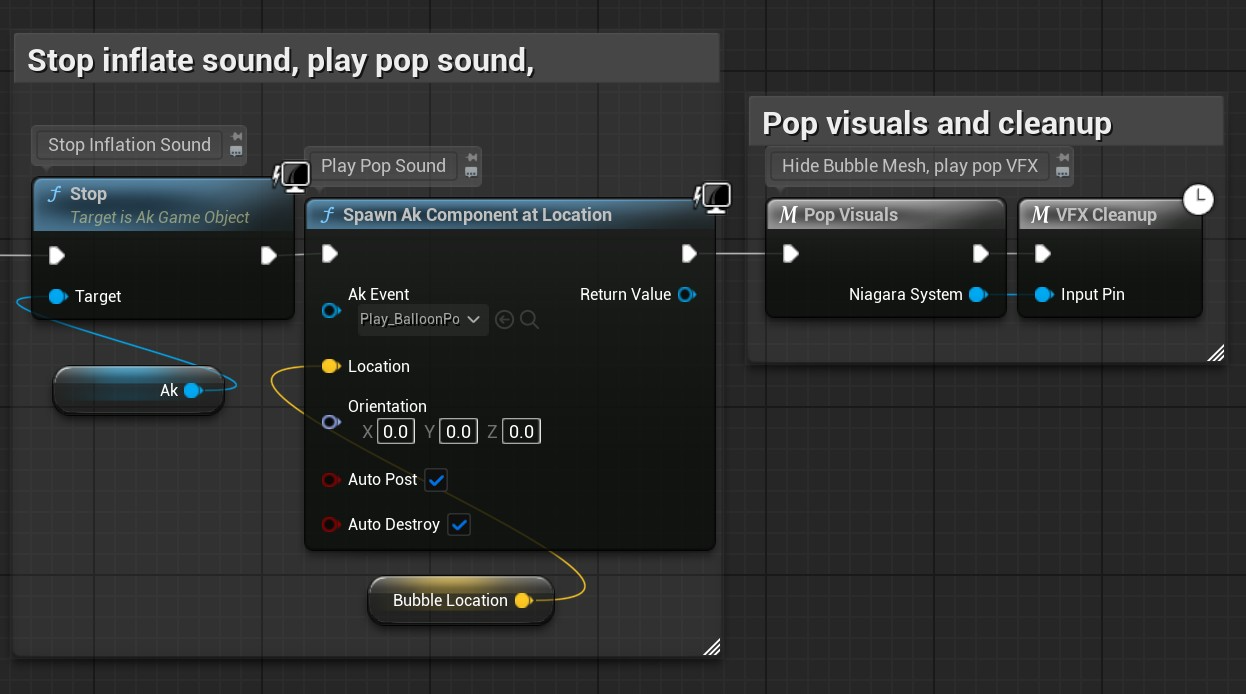Select the Stop inflate sound comment title
The height and width of the screenshot is (694, 1246).
click(x=280, y=60)
